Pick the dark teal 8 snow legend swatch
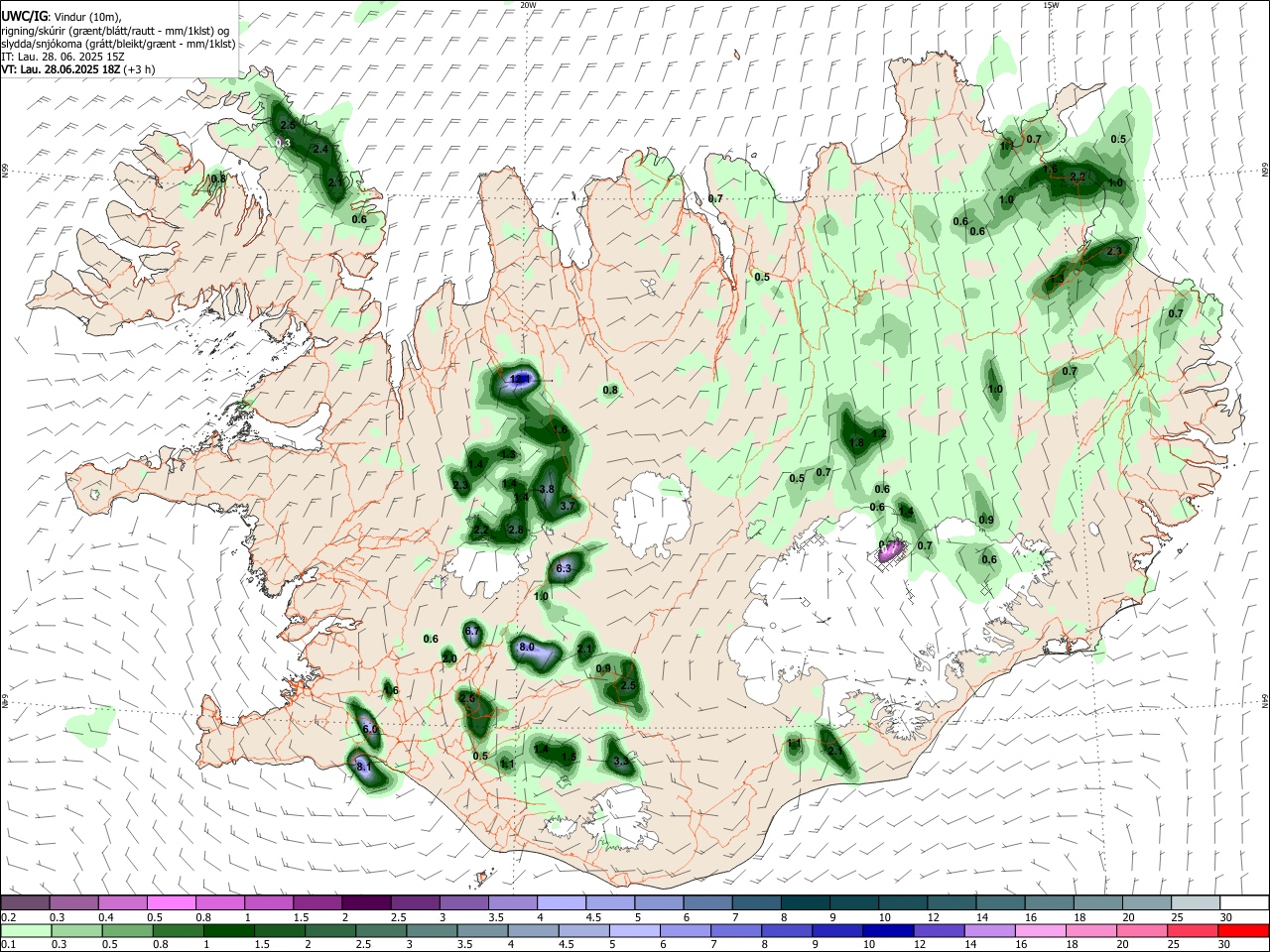The image size is (1270, 952). [x=805, y=902]
